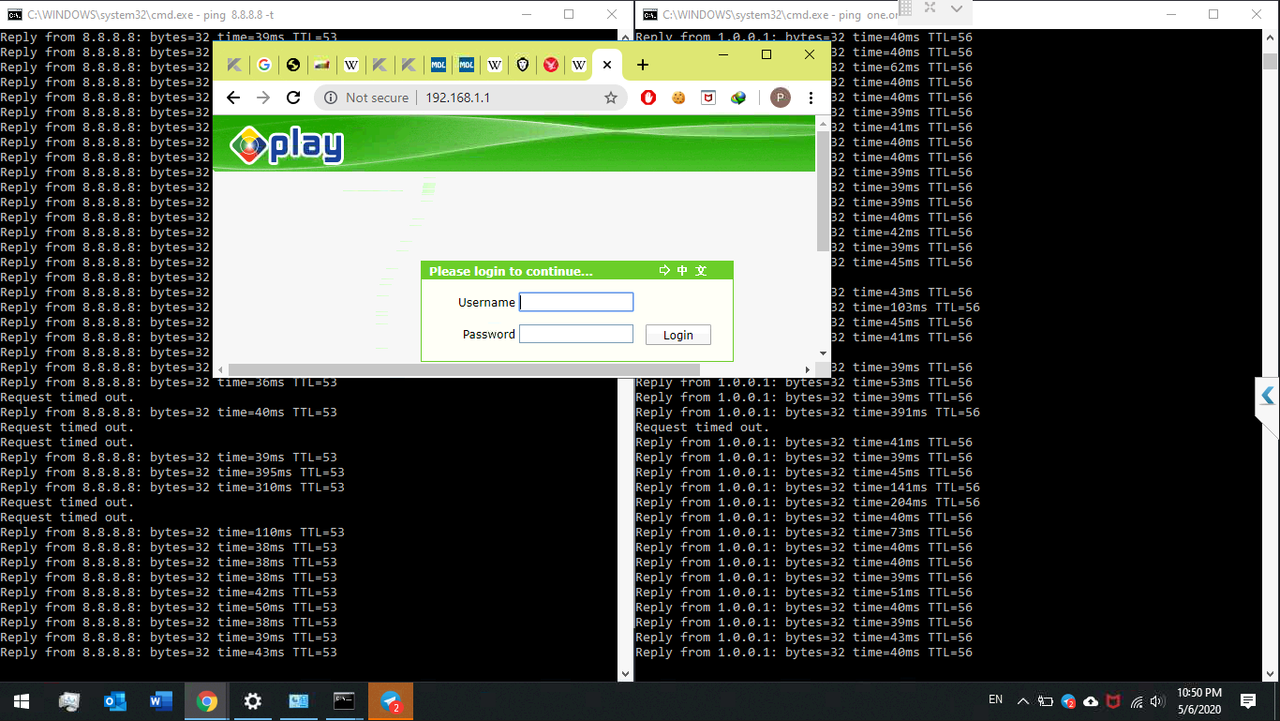Image resolution: width=1280 pixels, height=721 pixels.
Task: View site info next to Not secure
Action: point(331,98)
